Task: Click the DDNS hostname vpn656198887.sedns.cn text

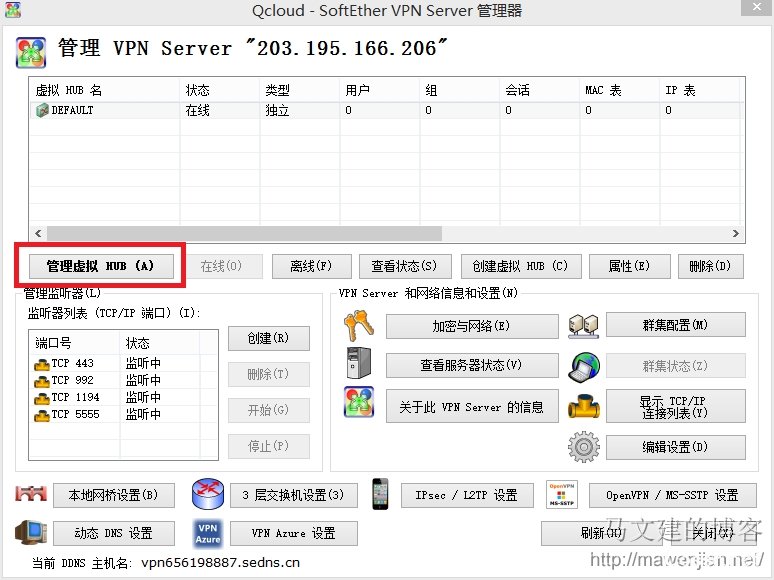Action: tap(221, 563)
